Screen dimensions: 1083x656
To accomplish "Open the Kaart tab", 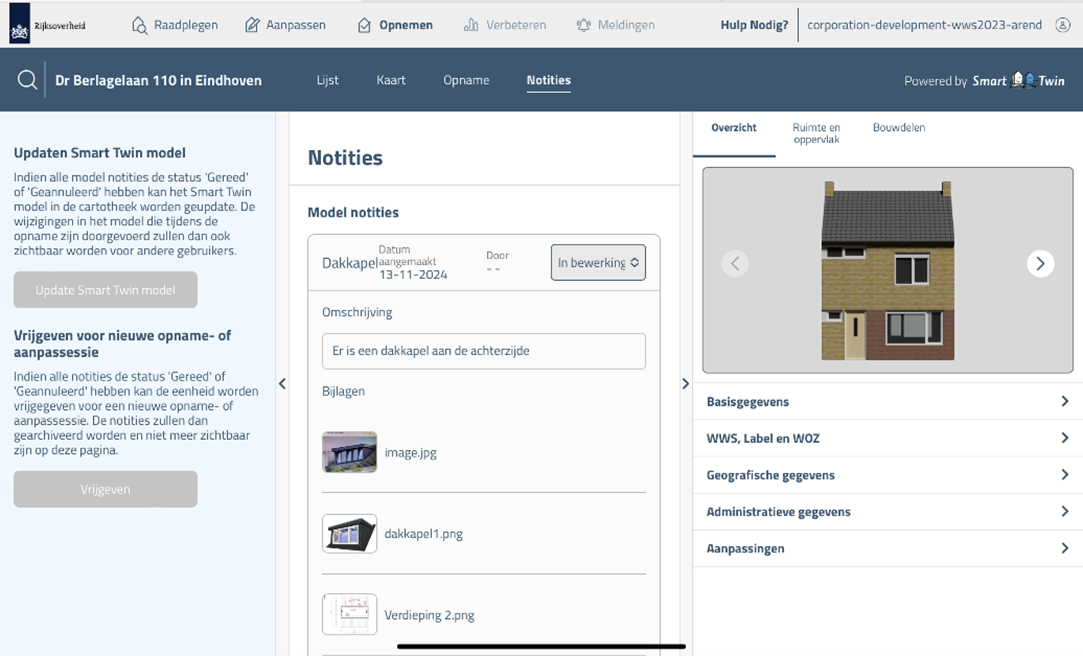I will pyautogui.click(x=391, y=79).
